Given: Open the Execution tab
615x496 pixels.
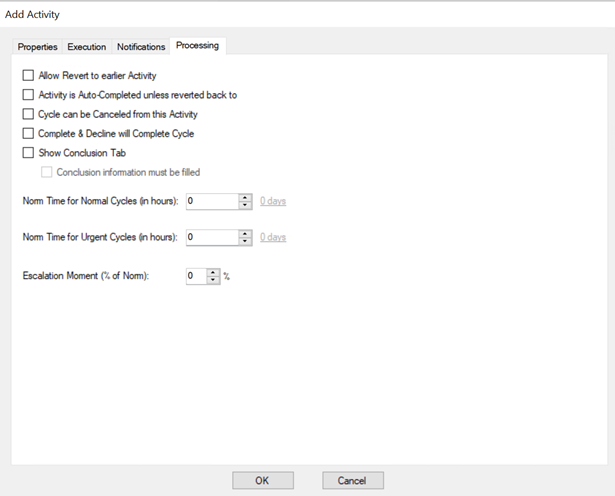Looking at the screenshot, I should tap(87, 47).
